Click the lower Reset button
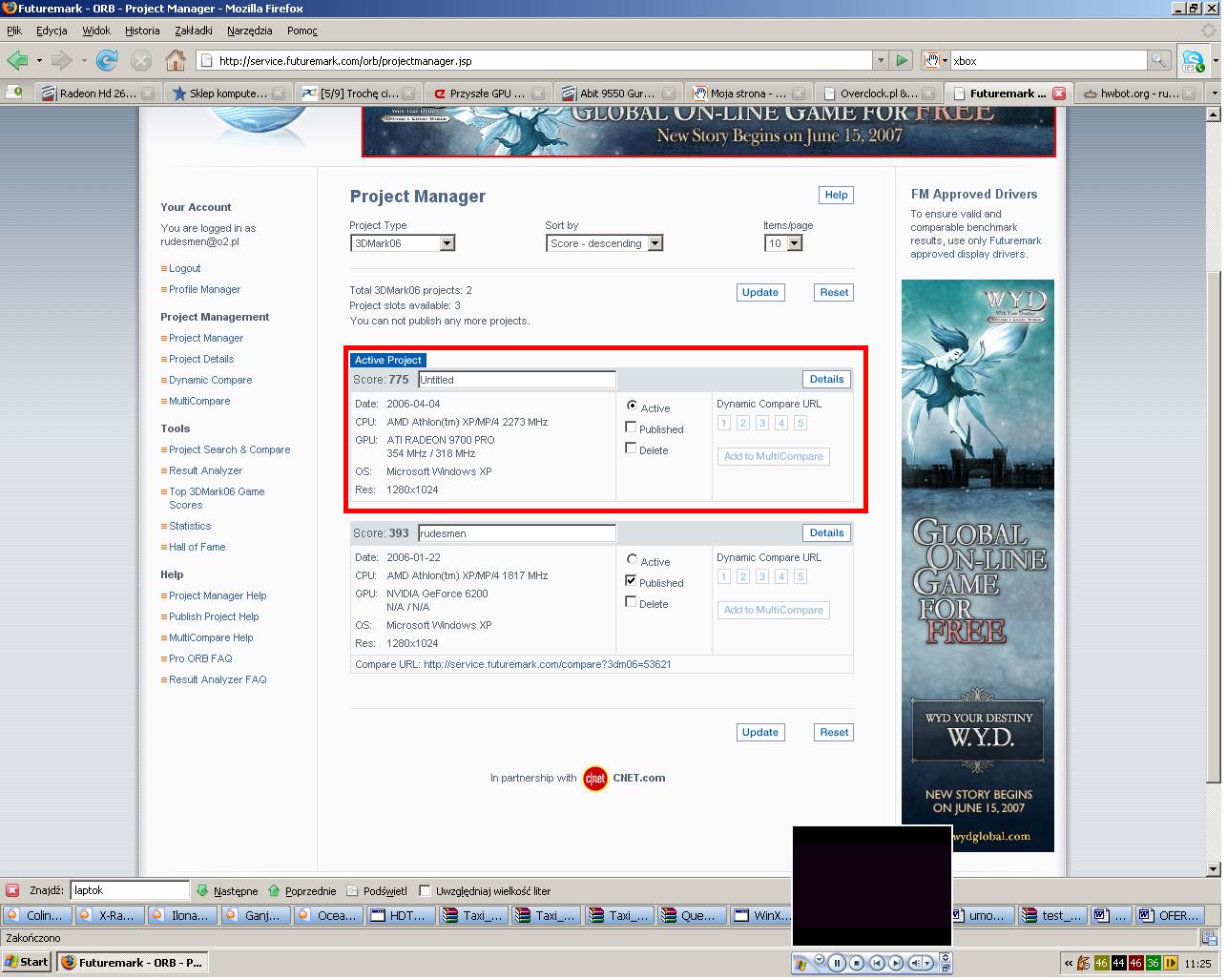The image size is (1227, 980). pyautogui.click(x=834, y=732)
